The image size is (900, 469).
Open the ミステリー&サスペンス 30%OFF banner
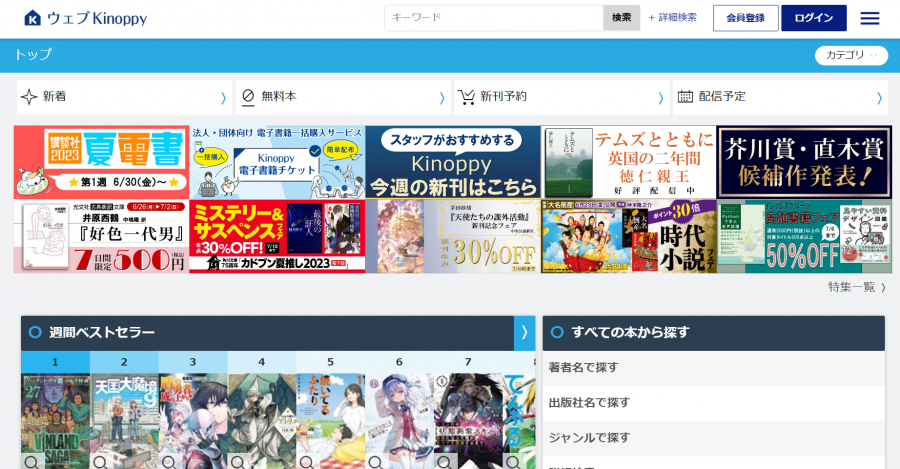pos(277,236)
